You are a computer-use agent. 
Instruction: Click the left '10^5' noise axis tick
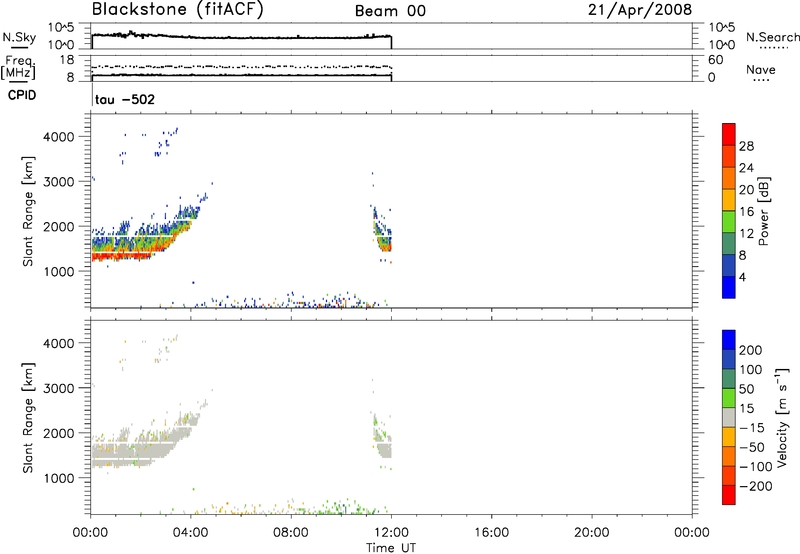tap(61, 27)
